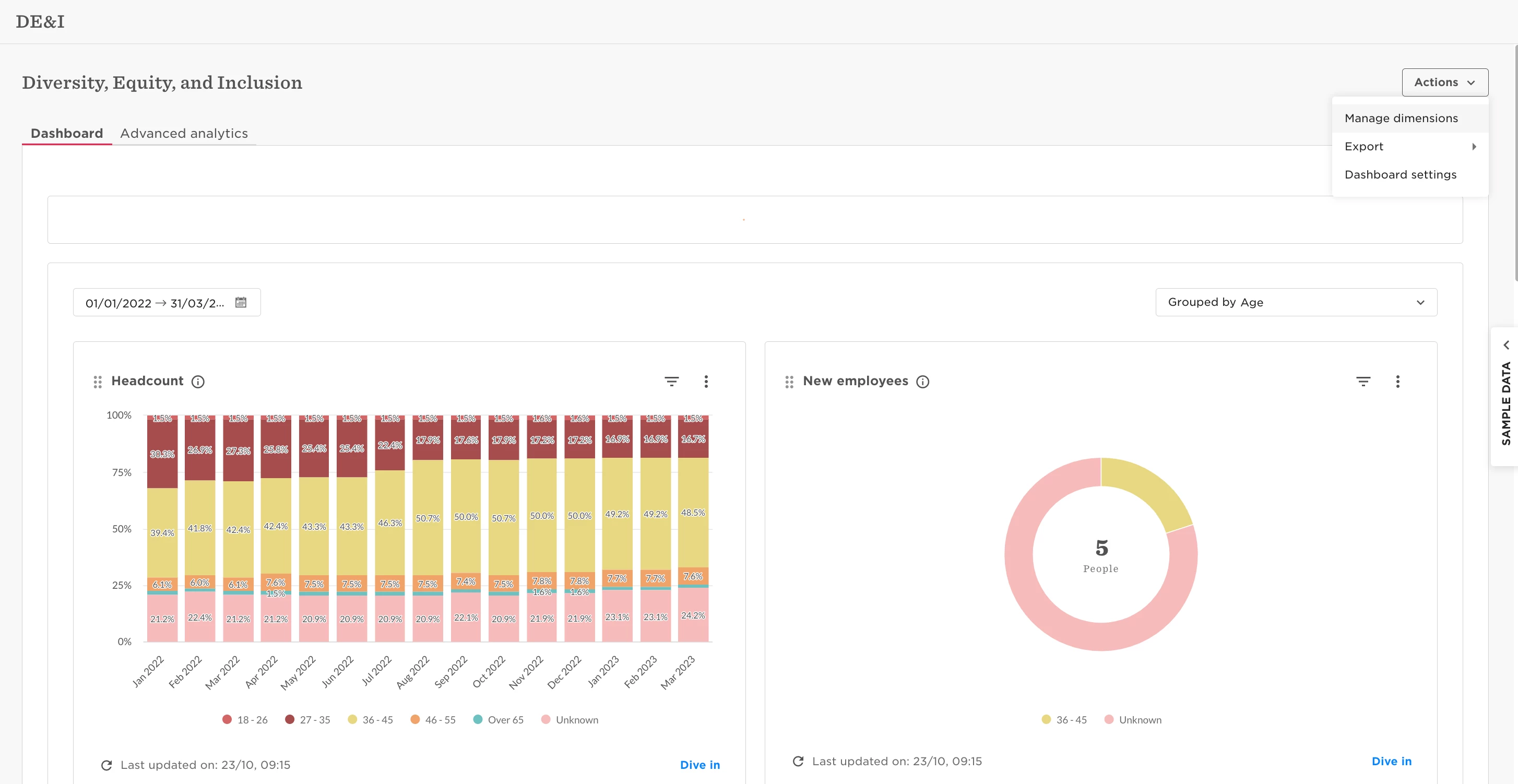Toggle Unknown series in New employees legend
1518x784 pixels.
(x=1133, y=719)
